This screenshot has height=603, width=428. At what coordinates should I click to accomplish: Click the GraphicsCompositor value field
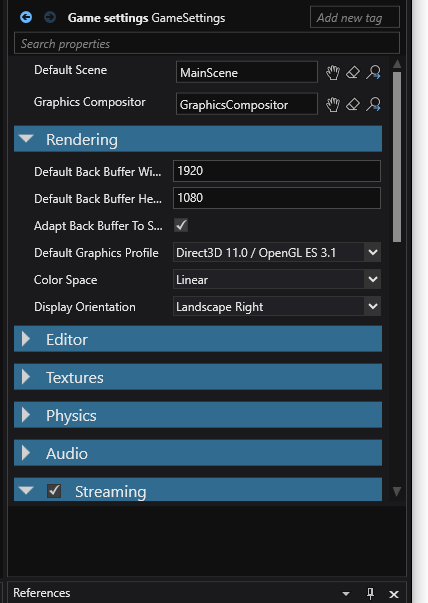point(247,104)
